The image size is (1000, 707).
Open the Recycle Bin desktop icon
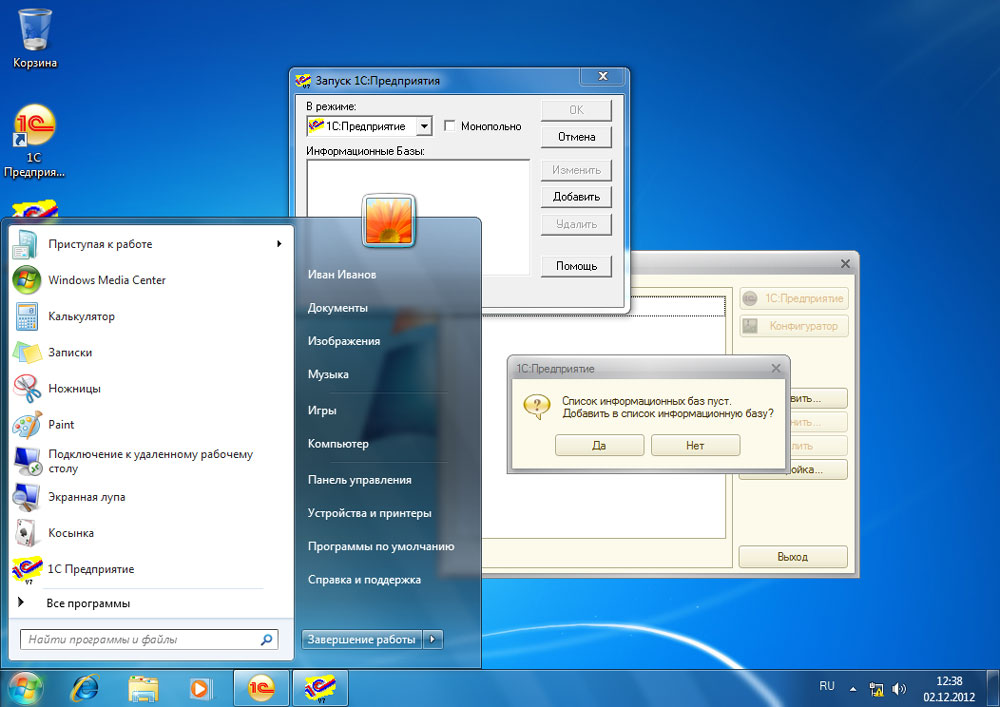coord(35,31)
